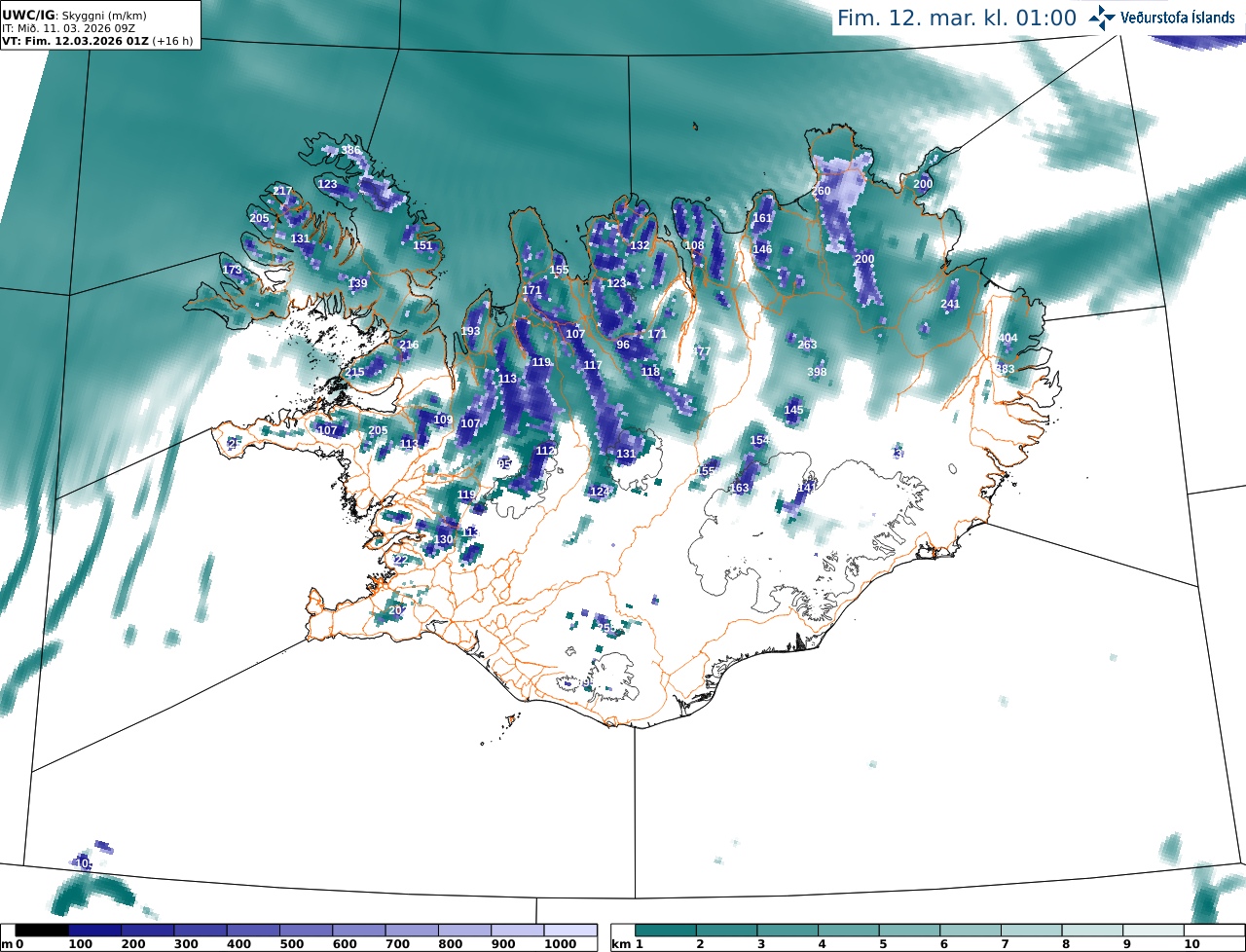This screenshot has height=952, width=1246.
Task: Click the map value 96
Action: [623, 345]
